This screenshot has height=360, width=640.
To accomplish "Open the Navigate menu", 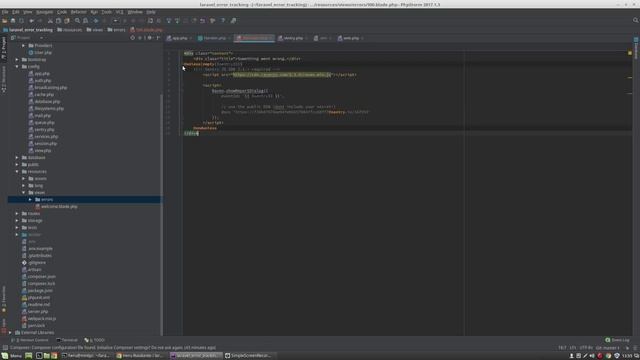I will (44, 12).
